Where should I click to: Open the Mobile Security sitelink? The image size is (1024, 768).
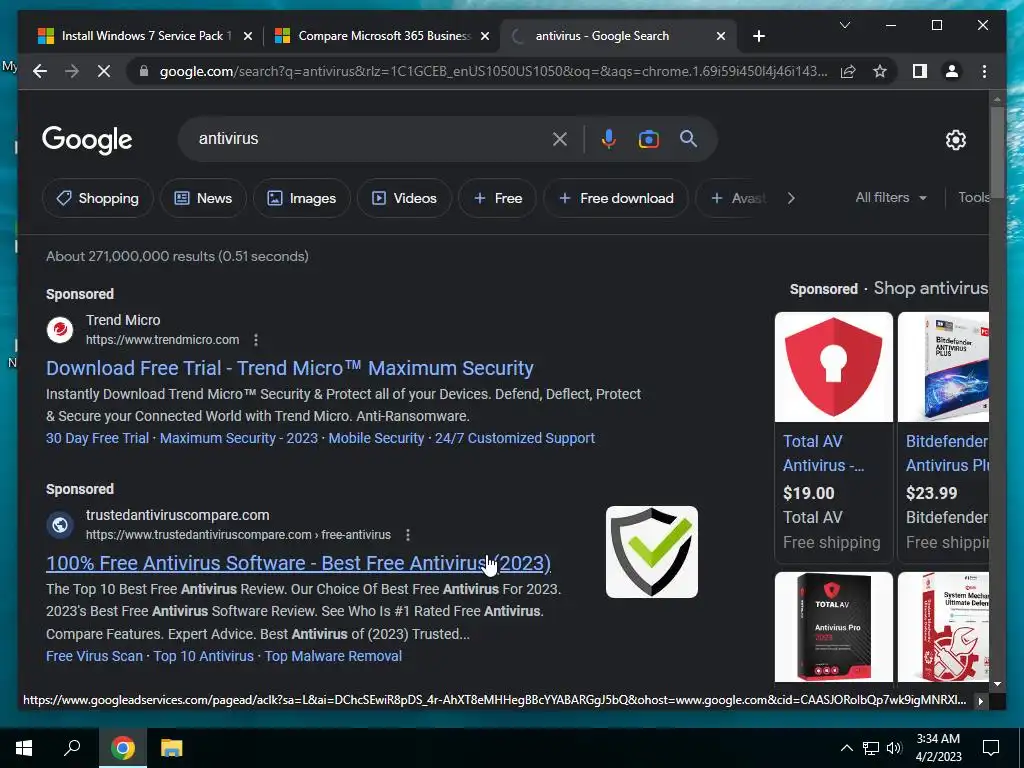tap(376, 438)
